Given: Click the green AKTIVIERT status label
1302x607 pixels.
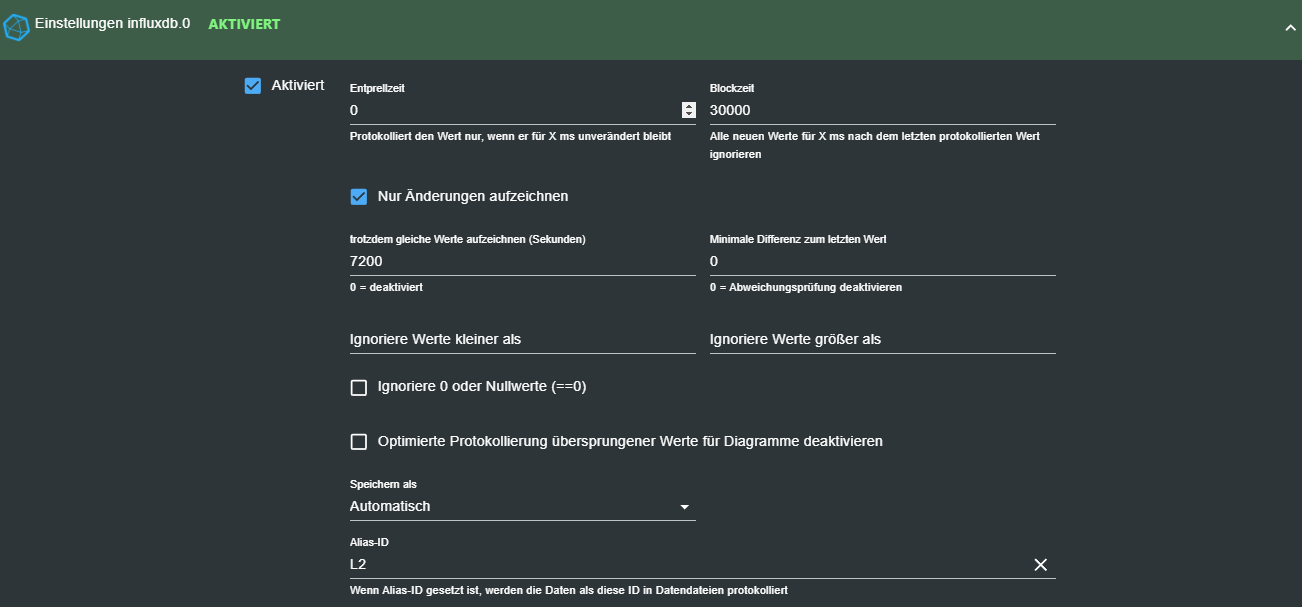Looking at the screenshot, I should 244,24.
